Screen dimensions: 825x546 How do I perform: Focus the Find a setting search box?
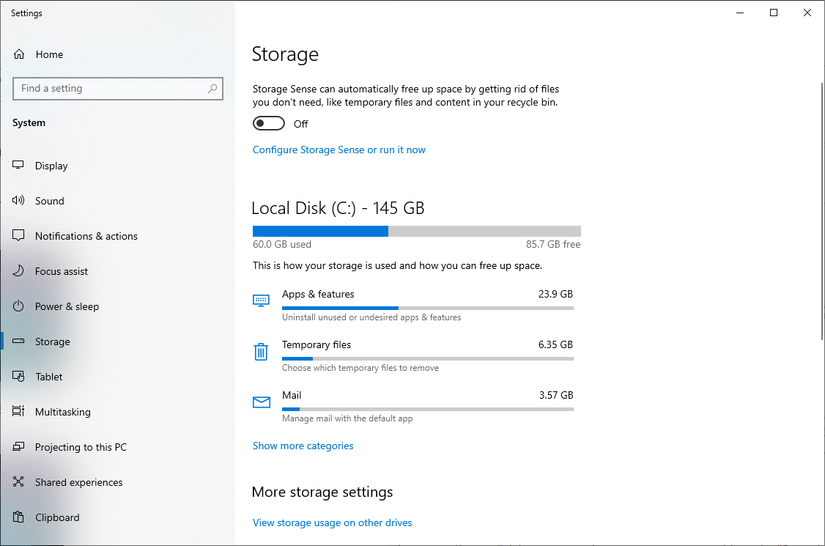118,88
